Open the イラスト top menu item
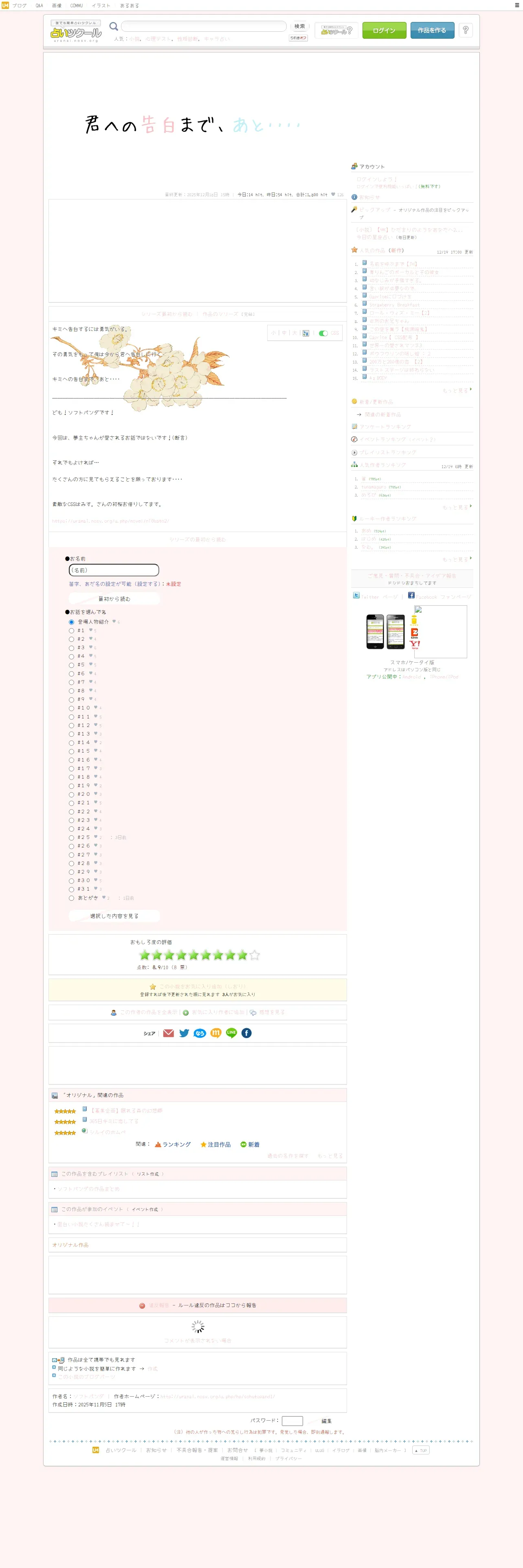This screenshot has height=1568, width=523. pos(101,5)
